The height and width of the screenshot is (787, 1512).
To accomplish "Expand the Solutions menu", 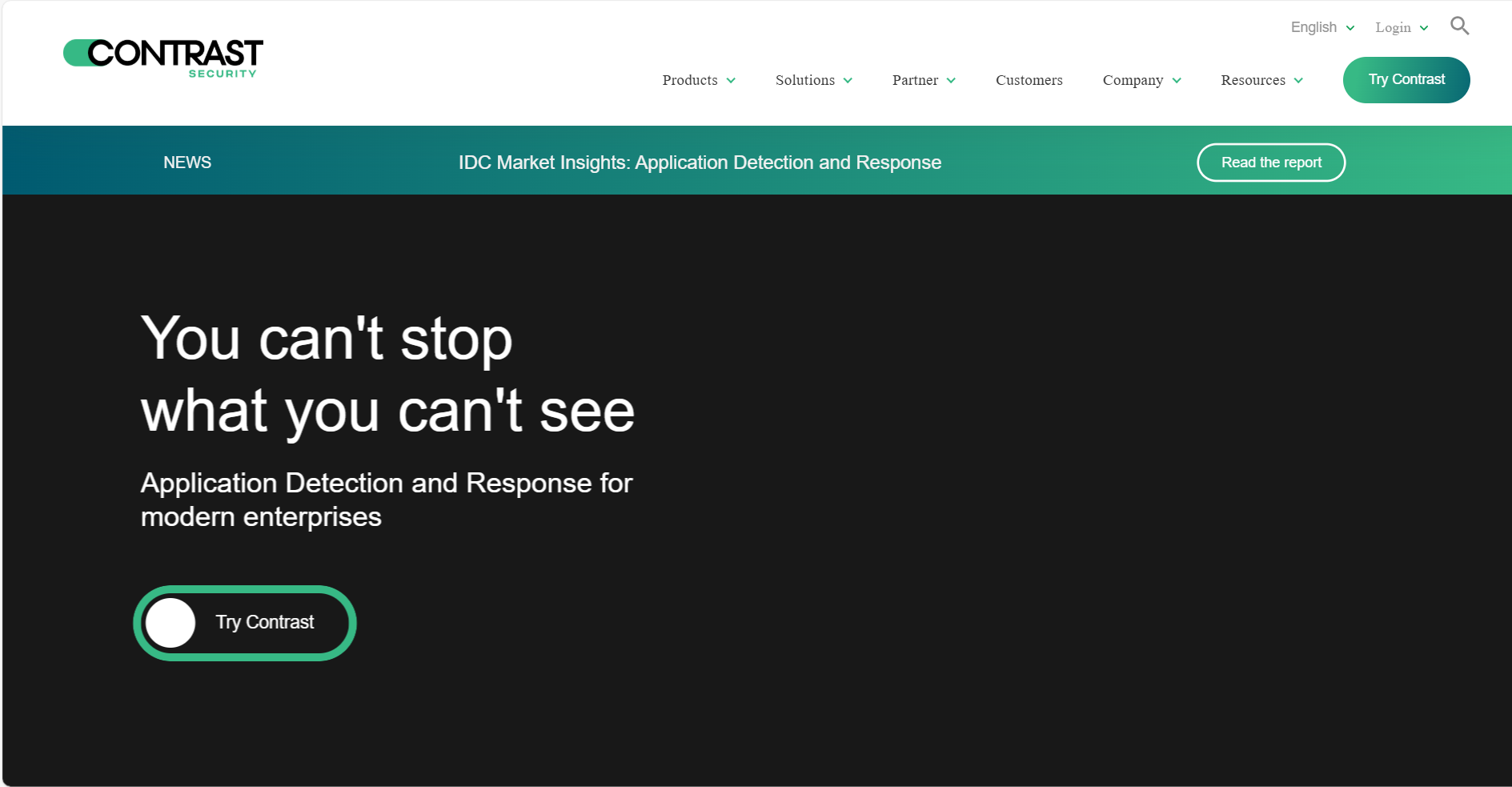I will (x=814, y=80).
